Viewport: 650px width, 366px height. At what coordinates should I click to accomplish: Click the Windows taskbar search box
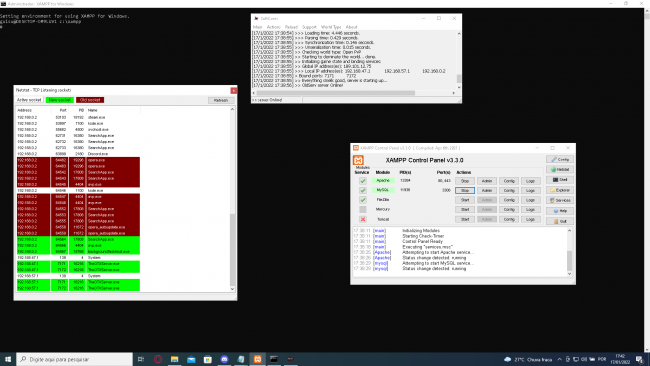coord(75,359)
